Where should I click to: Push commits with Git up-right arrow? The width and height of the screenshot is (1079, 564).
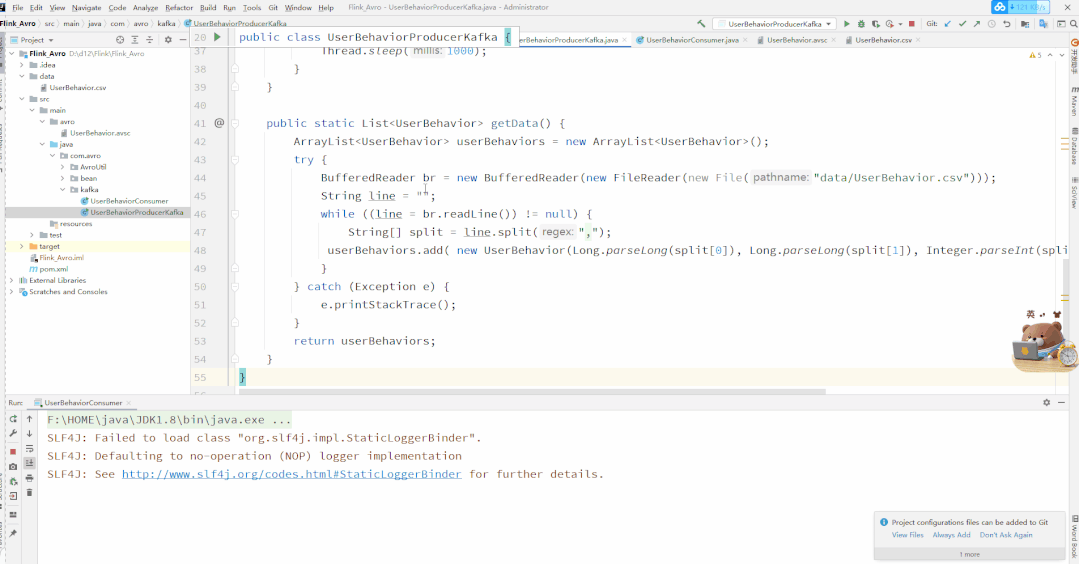[976, 23]
